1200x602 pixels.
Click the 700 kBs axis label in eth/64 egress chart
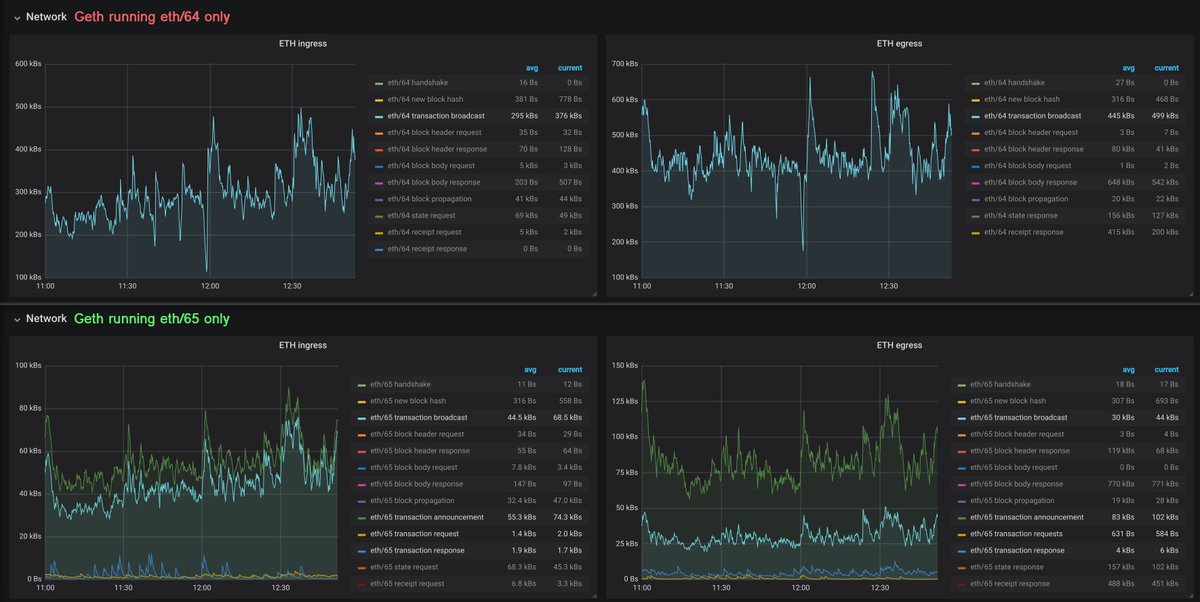click(623, 64)
